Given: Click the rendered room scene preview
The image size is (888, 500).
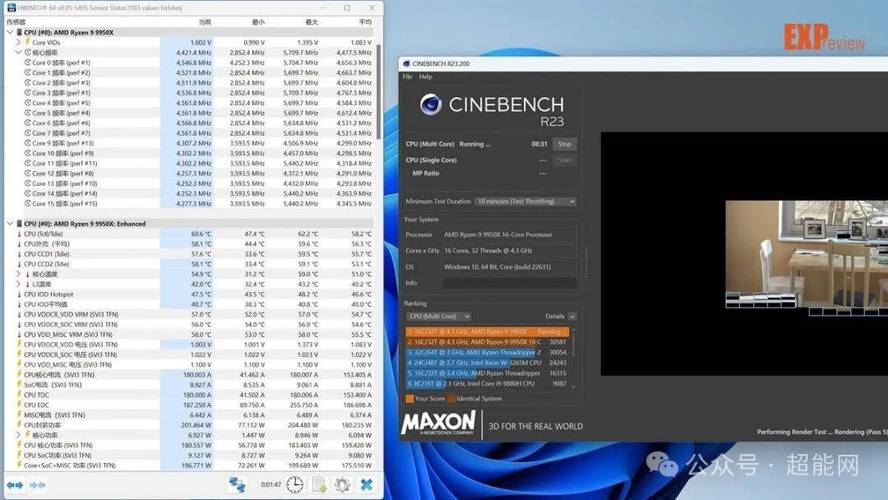Looking at the screenshot, I should [806, 254].
